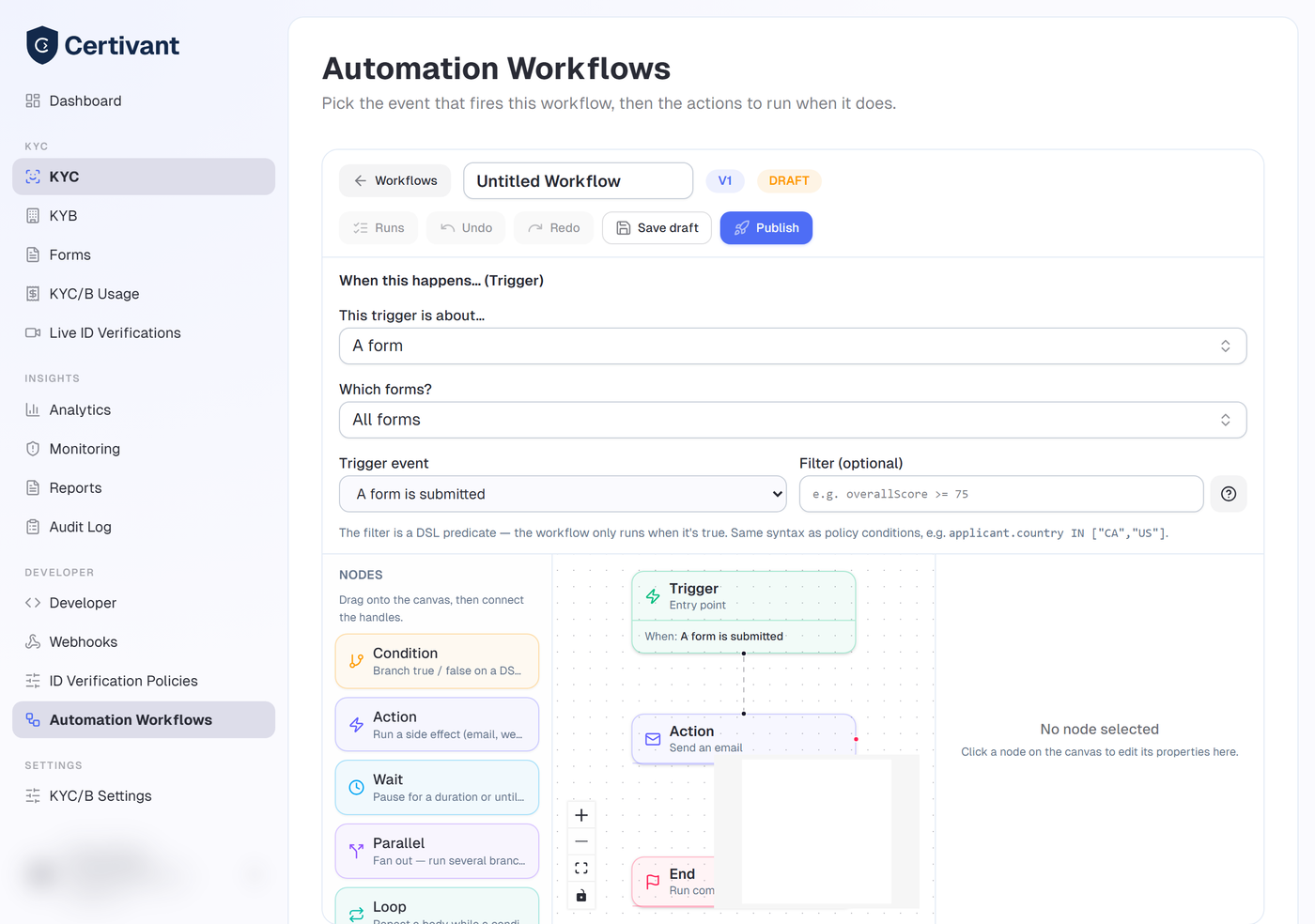
Task: Go back to Workflows list
Action: pyautogui.click(x=394, y=180)
